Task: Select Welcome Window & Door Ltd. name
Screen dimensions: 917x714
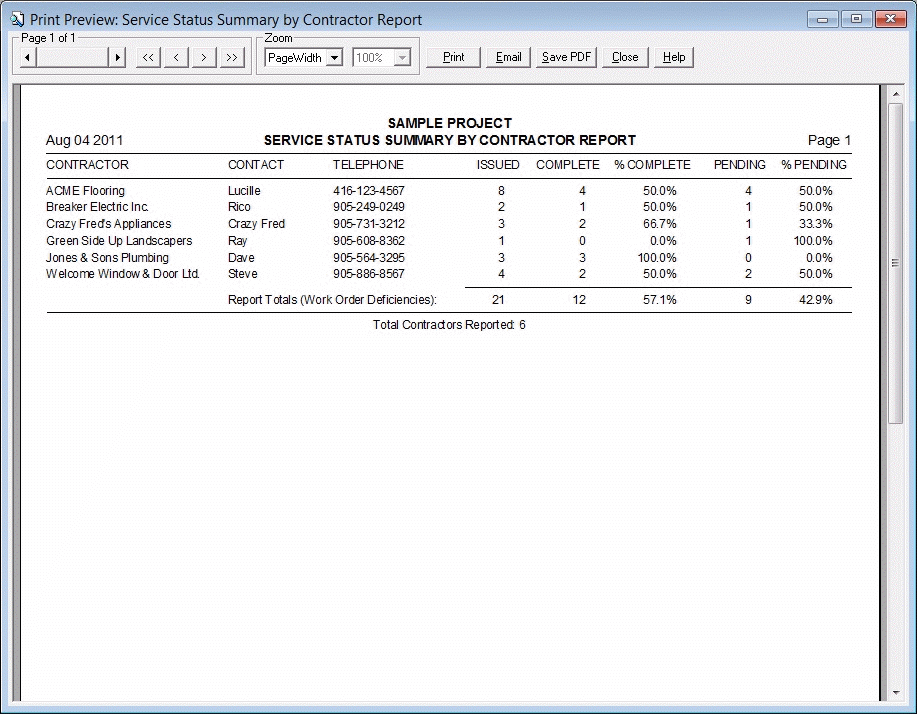Action: (123, 274)
